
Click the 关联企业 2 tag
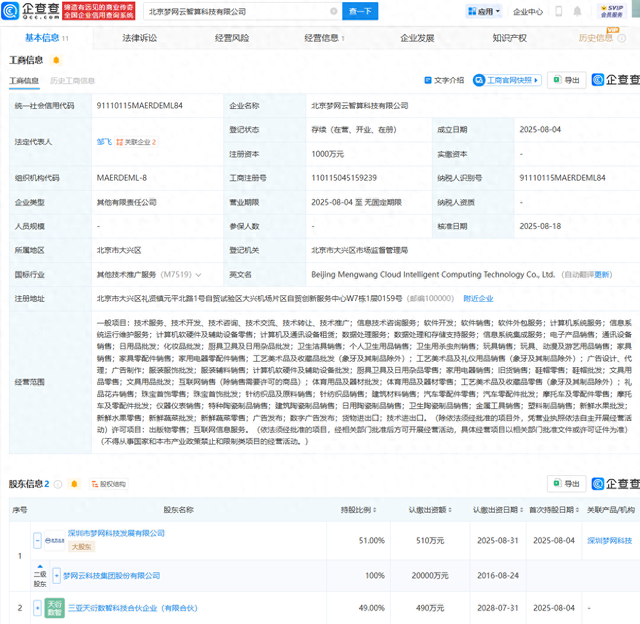point(136,142)
